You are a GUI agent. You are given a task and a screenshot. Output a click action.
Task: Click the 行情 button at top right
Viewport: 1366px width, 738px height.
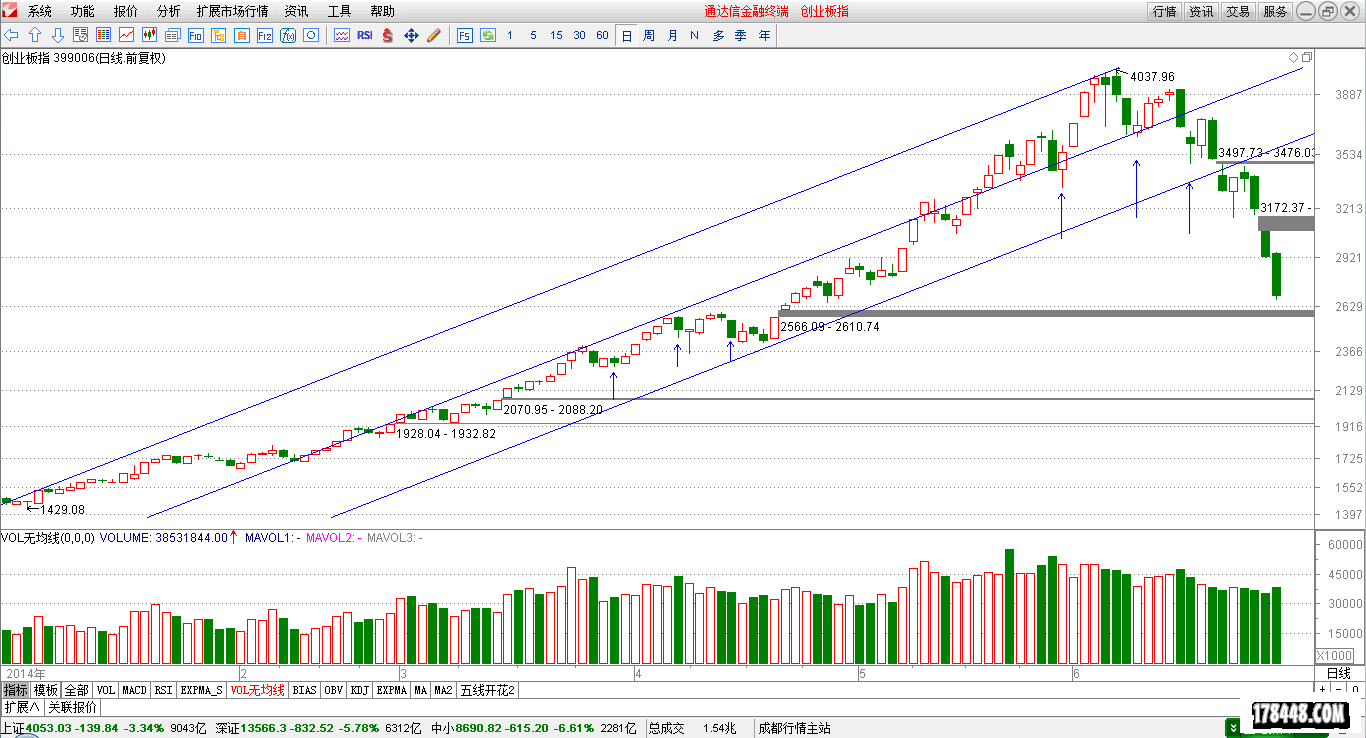click(x=1164, y=11)
